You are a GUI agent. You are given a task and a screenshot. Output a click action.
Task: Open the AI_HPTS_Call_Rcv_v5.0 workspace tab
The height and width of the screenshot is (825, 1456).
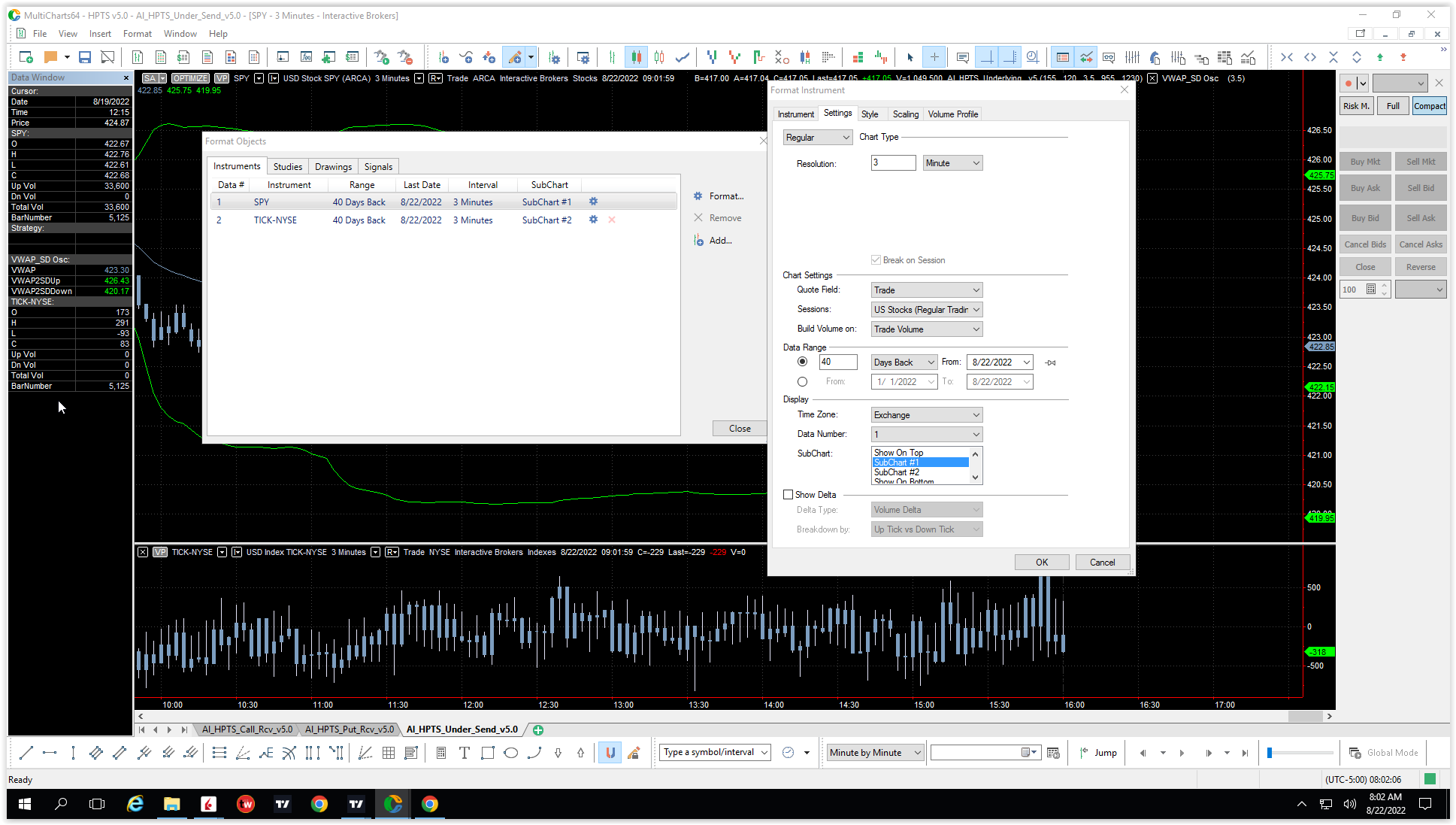tap(247, 729)
